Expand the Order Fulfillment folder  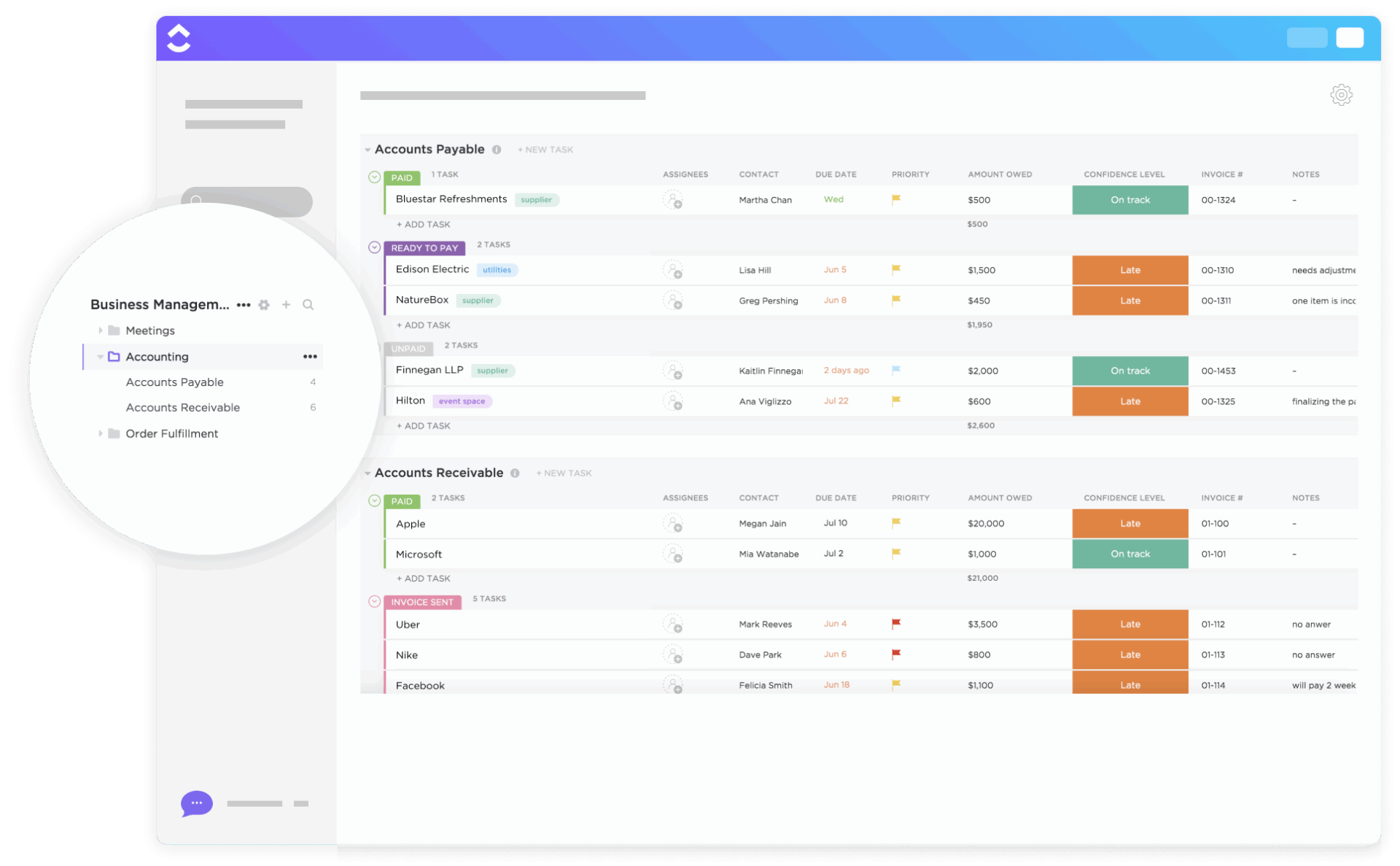click(x=101, y=433)
